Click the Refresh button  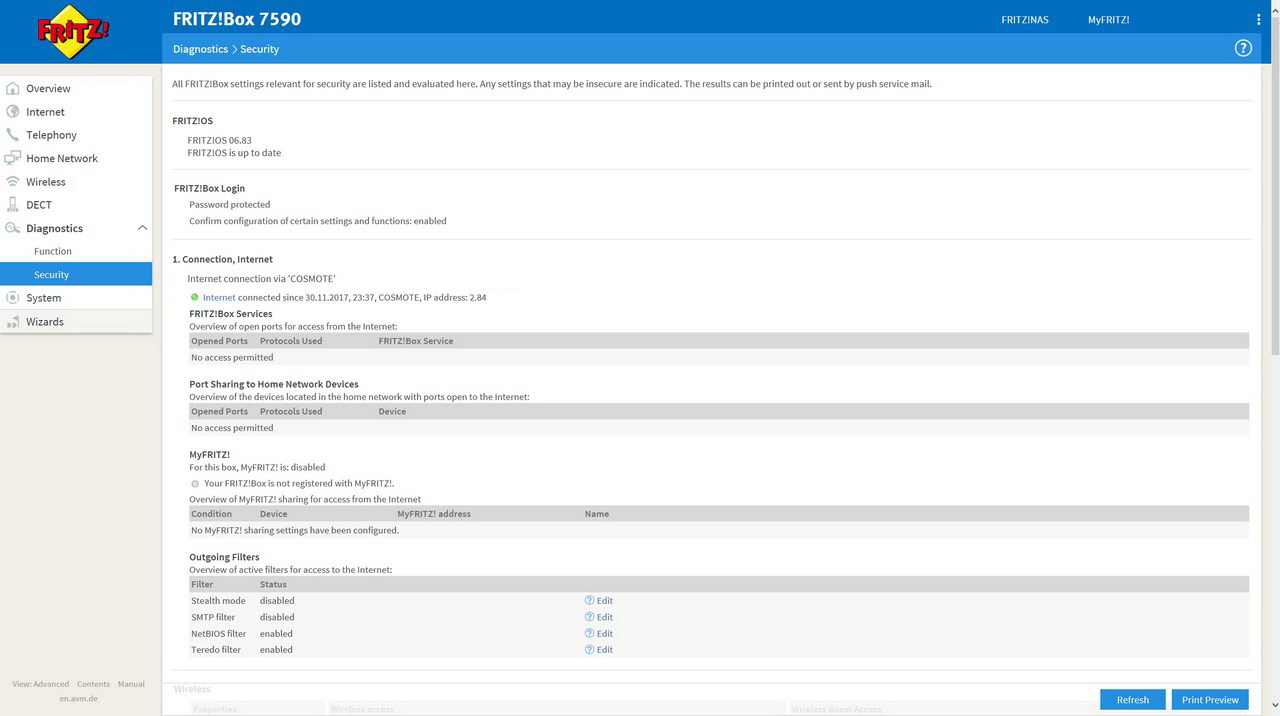1133,699
